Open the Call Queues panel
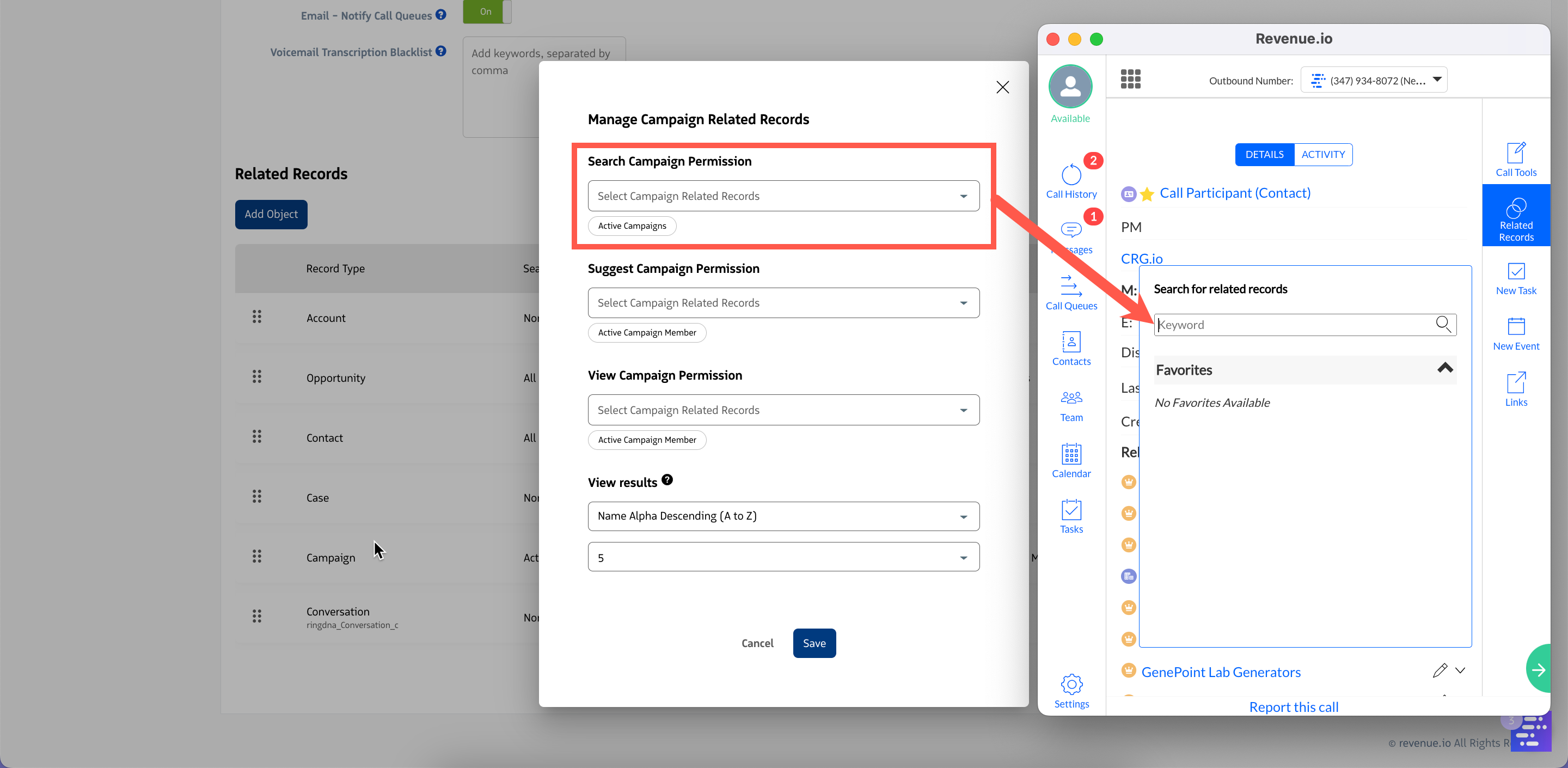The height and width of the screenshot is (768, 1568). [1071, 292]
